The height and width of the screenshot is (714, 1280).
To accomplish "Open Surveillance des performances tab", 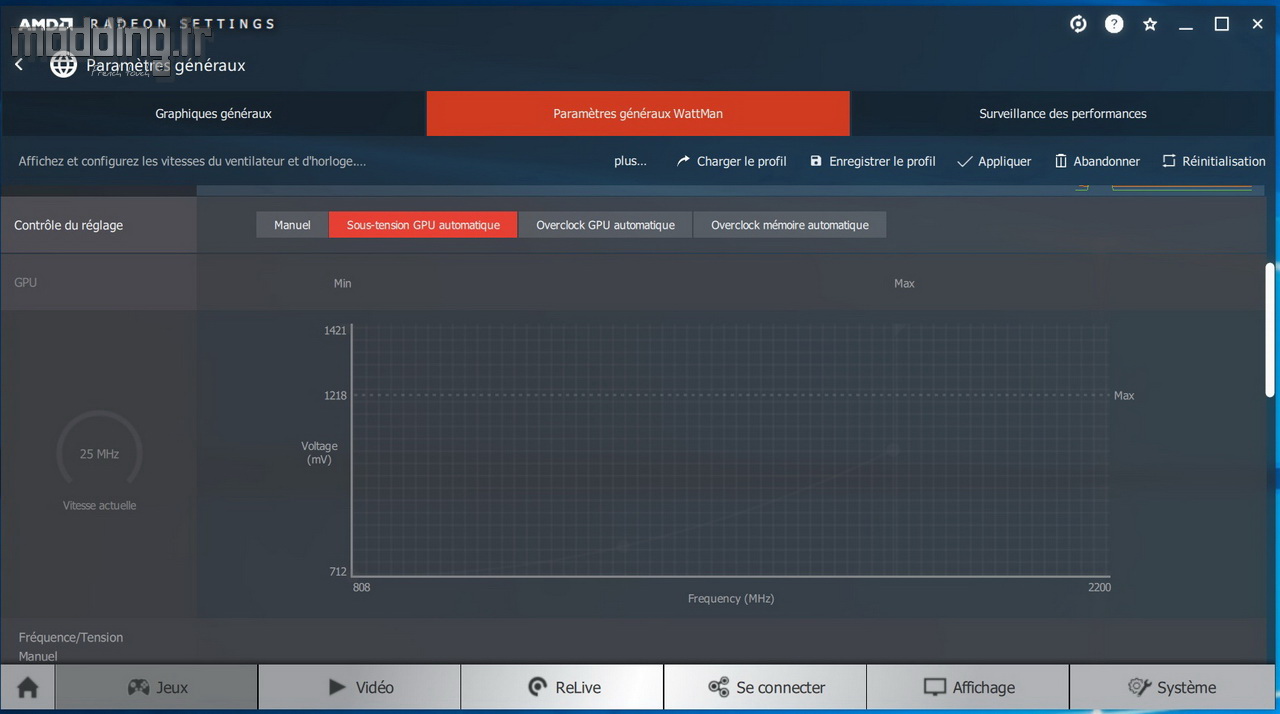I will (x=1063, y=114).
